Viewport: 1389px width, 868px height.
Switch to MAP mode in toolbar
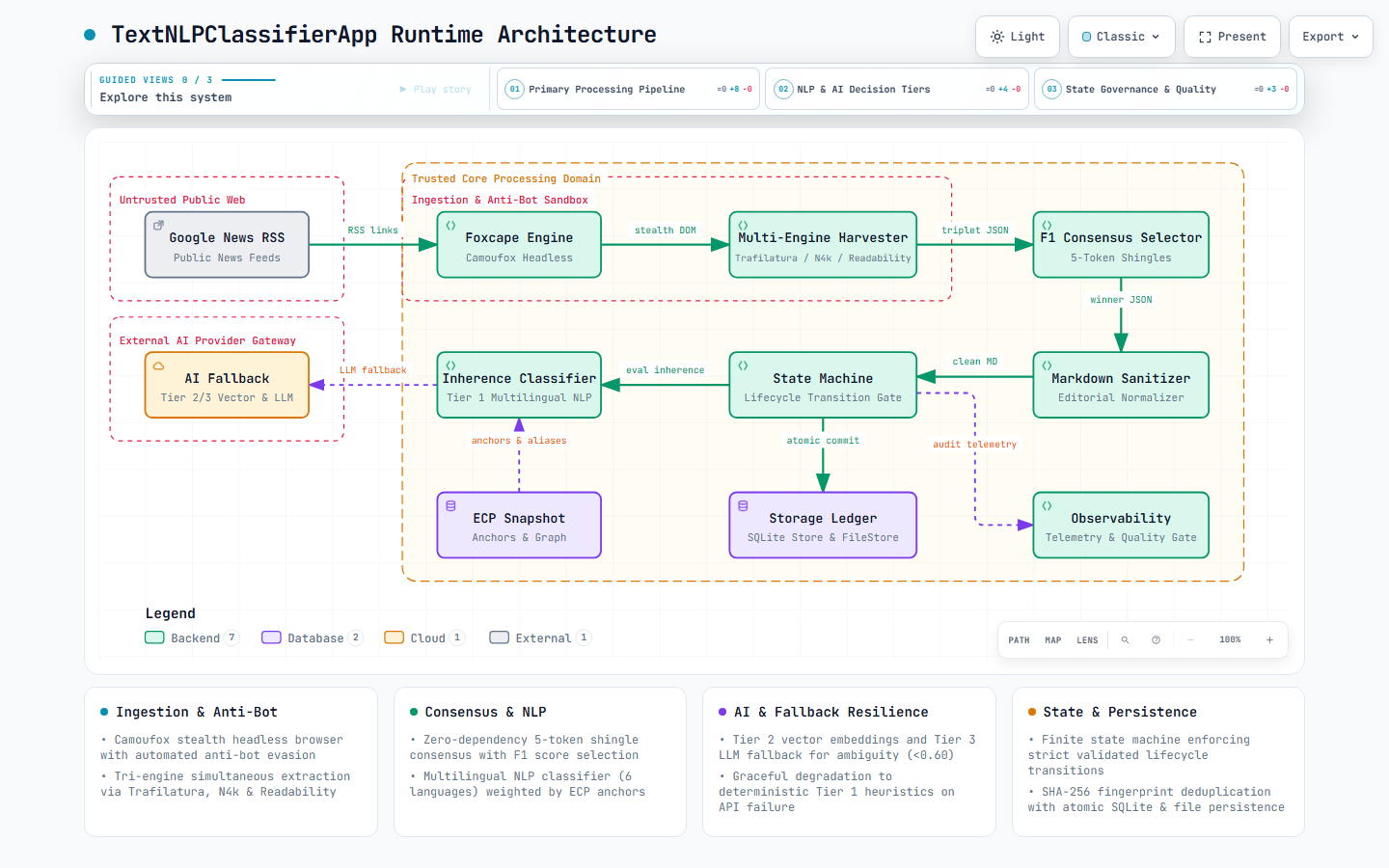[1053, 640]
